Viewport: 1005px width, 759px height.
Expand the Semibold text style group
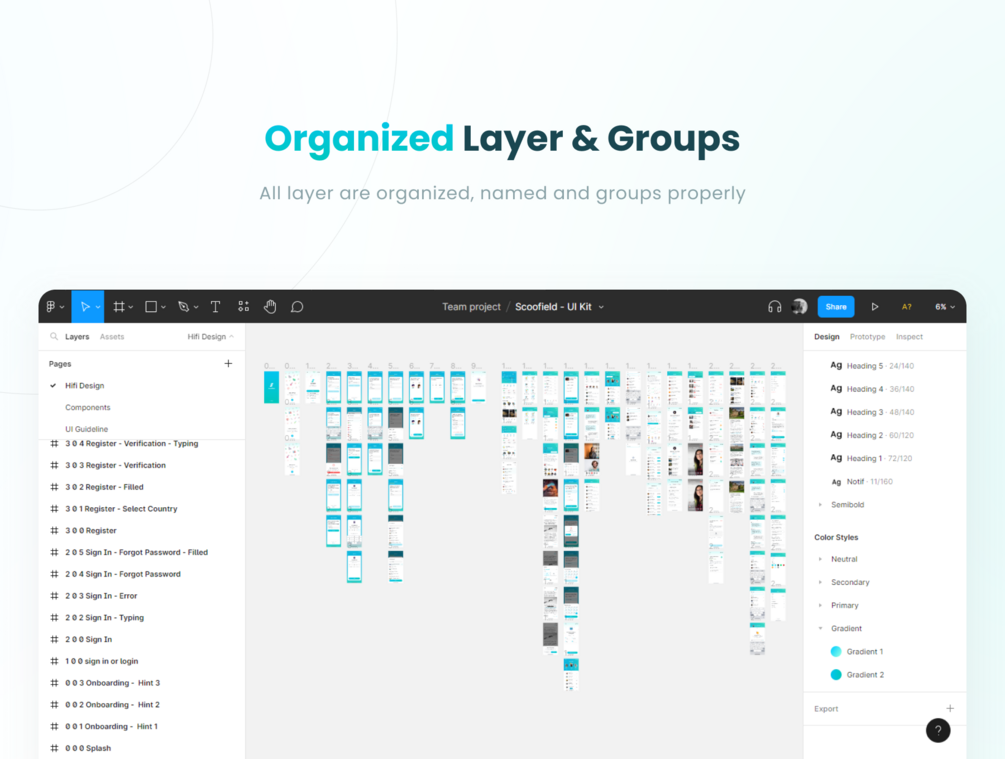click(x=820, y=505)
